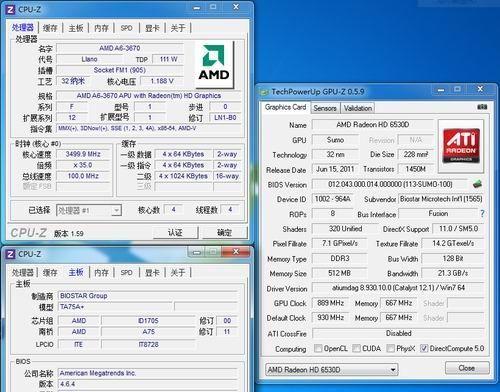The height and width of the screenshot is (392, 500).
Task: Click the screenshot camera icon in GPU-Z
Action: click(482, 107)
